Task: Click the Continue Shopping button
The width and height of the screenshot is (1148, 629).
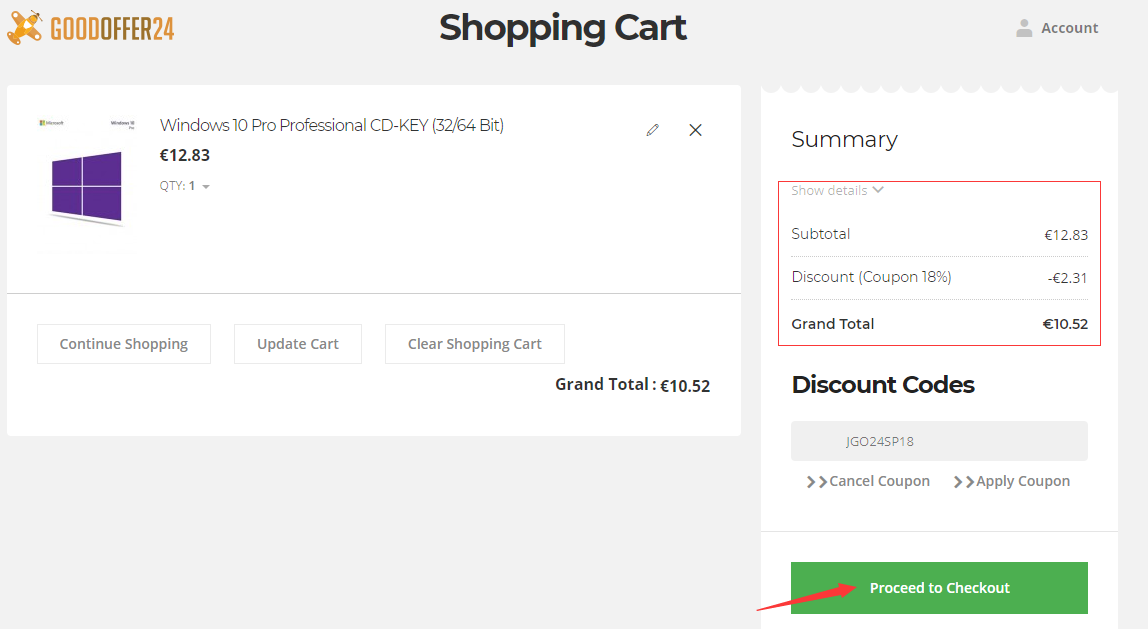Action: click(x=124, y=344)
